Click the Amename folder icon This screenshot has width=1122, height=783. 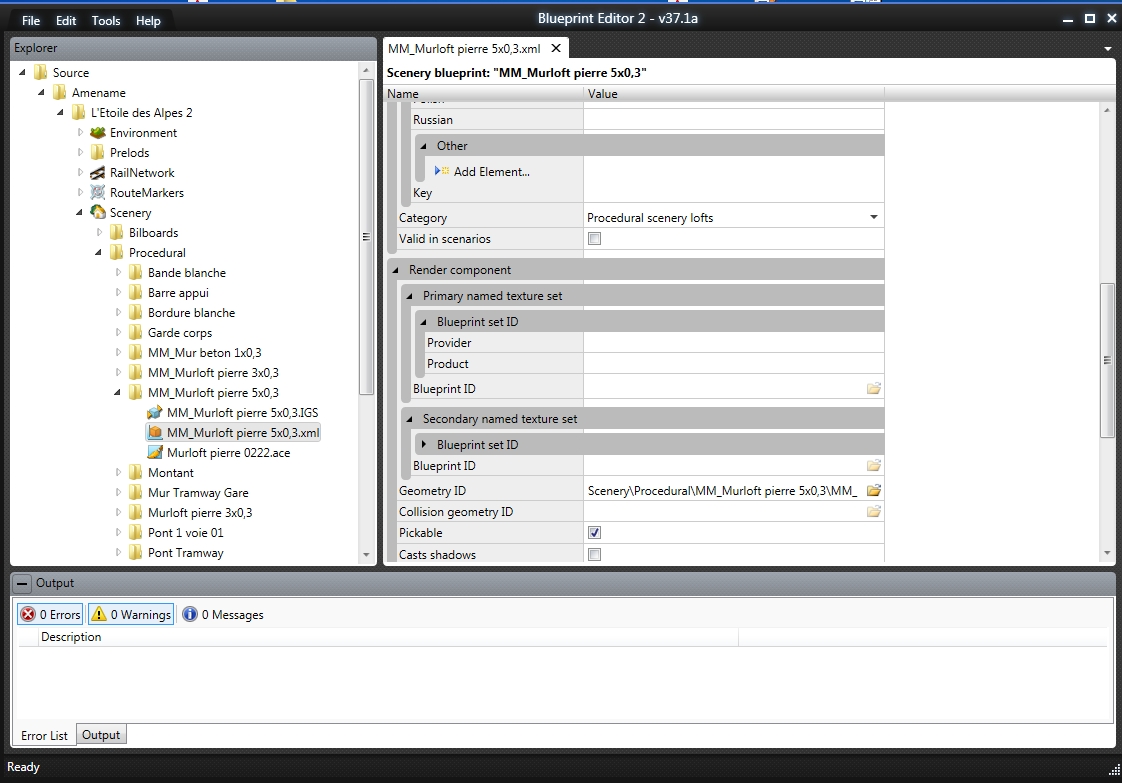point(60,92)
